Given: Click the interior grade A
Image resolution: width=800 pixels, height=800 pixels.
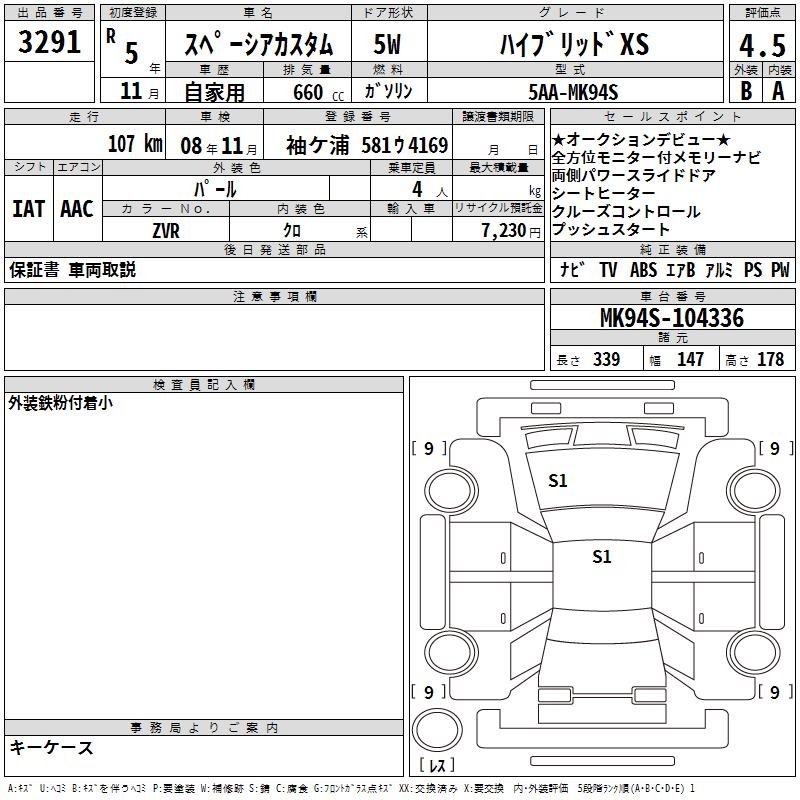Looking at the screenshot, I should (x=778, y=91).
